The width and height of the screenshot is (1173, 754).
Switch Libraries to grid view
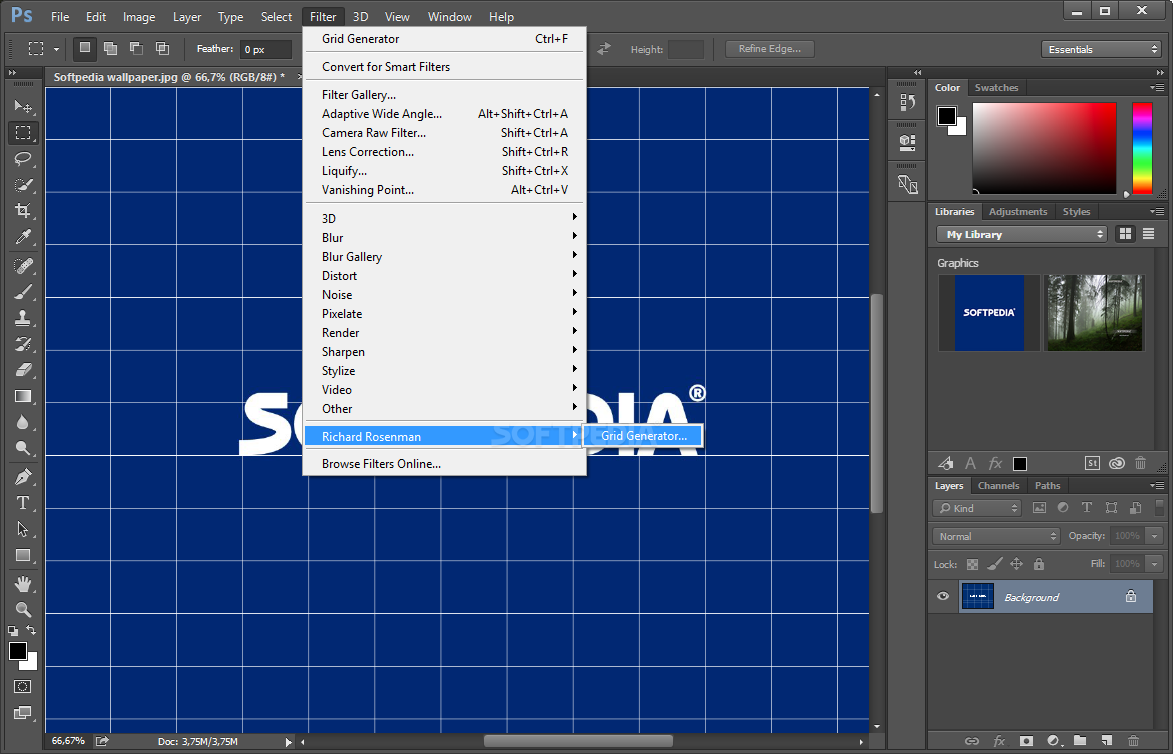1125,234
